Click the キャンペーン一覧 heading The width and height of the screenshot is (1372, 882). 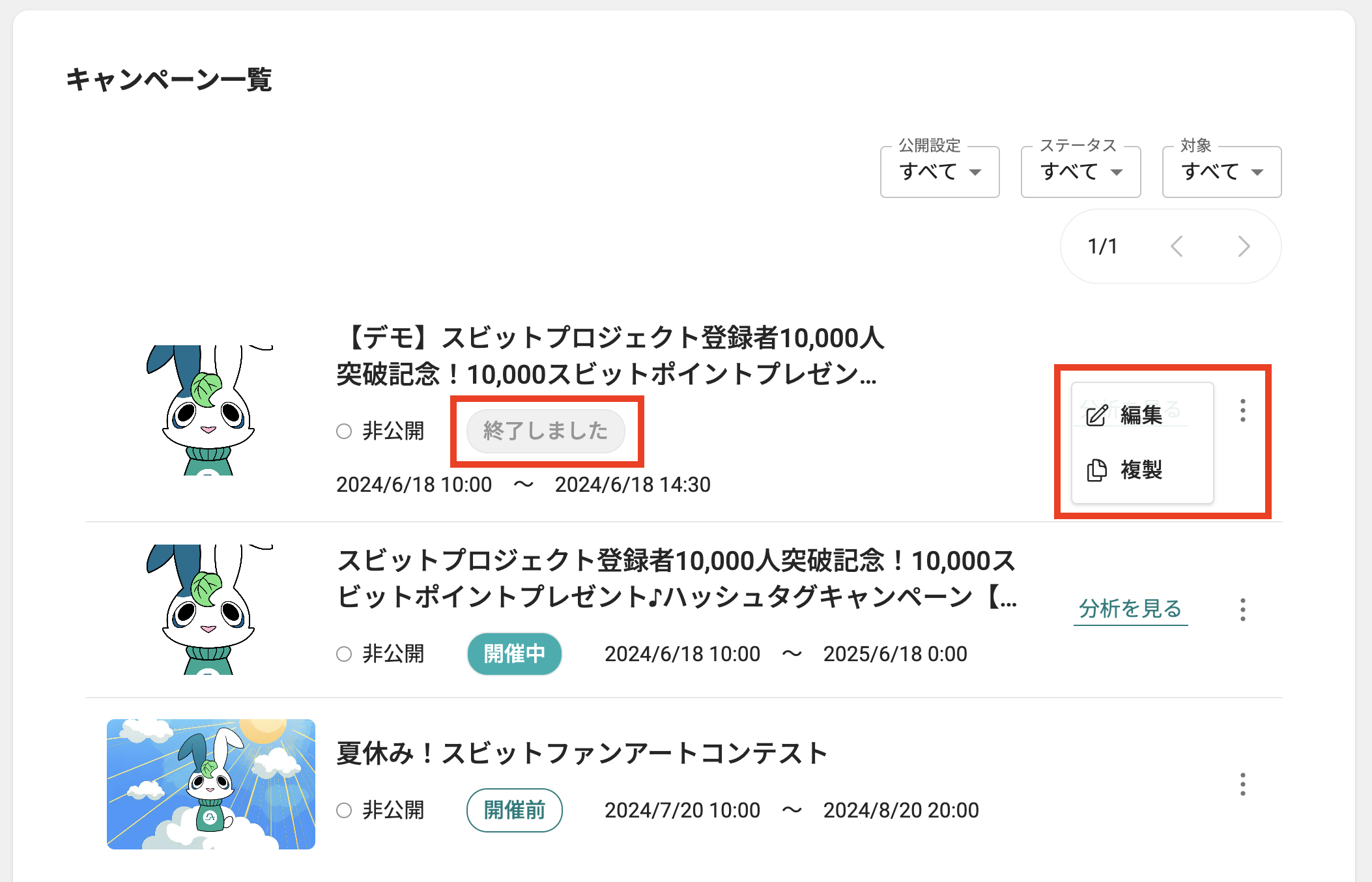pos(169,79)
